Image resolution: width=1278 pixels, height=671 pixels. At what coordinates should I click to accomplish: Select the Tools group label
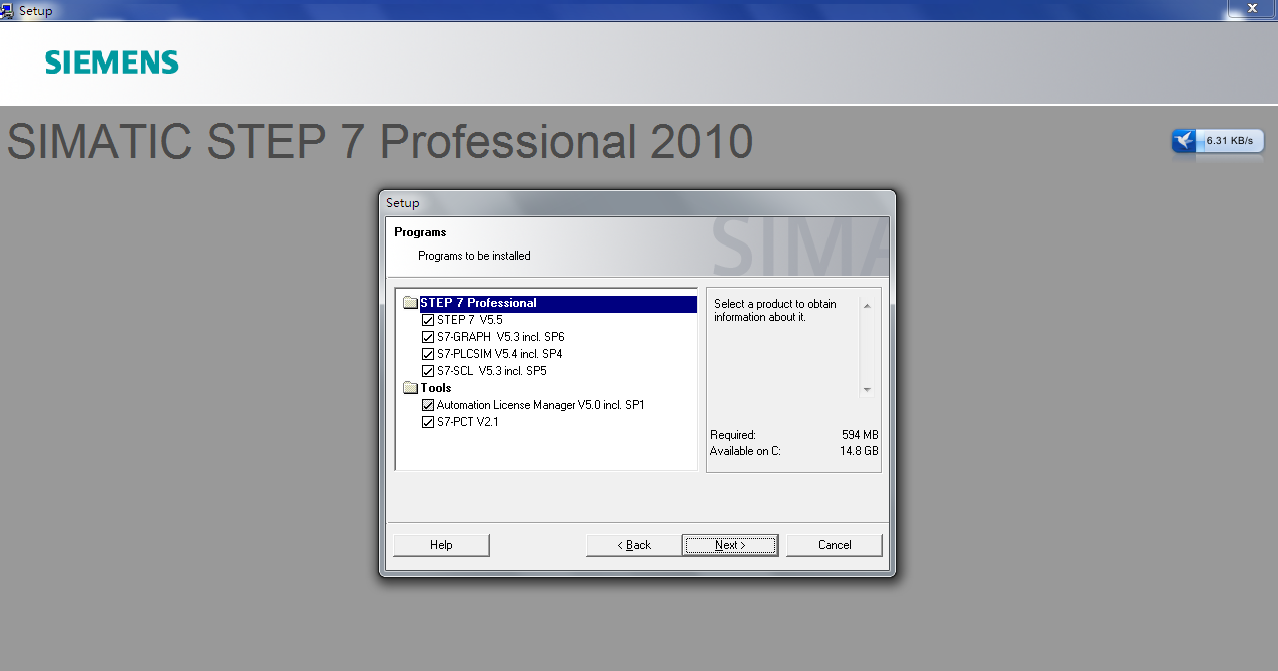tap(436, 388)
